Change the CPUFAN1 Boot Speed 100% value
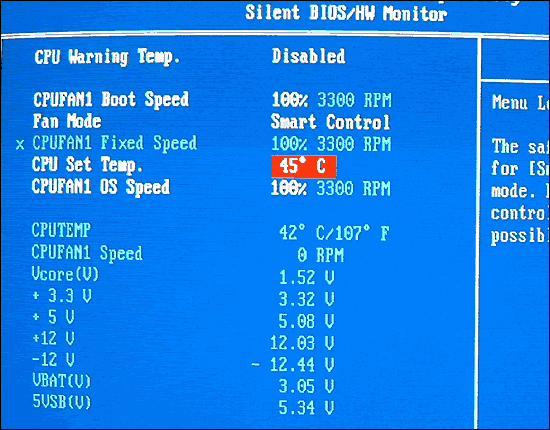The width and height of the screenshot is (550, 430). click(x=290, y=100)
